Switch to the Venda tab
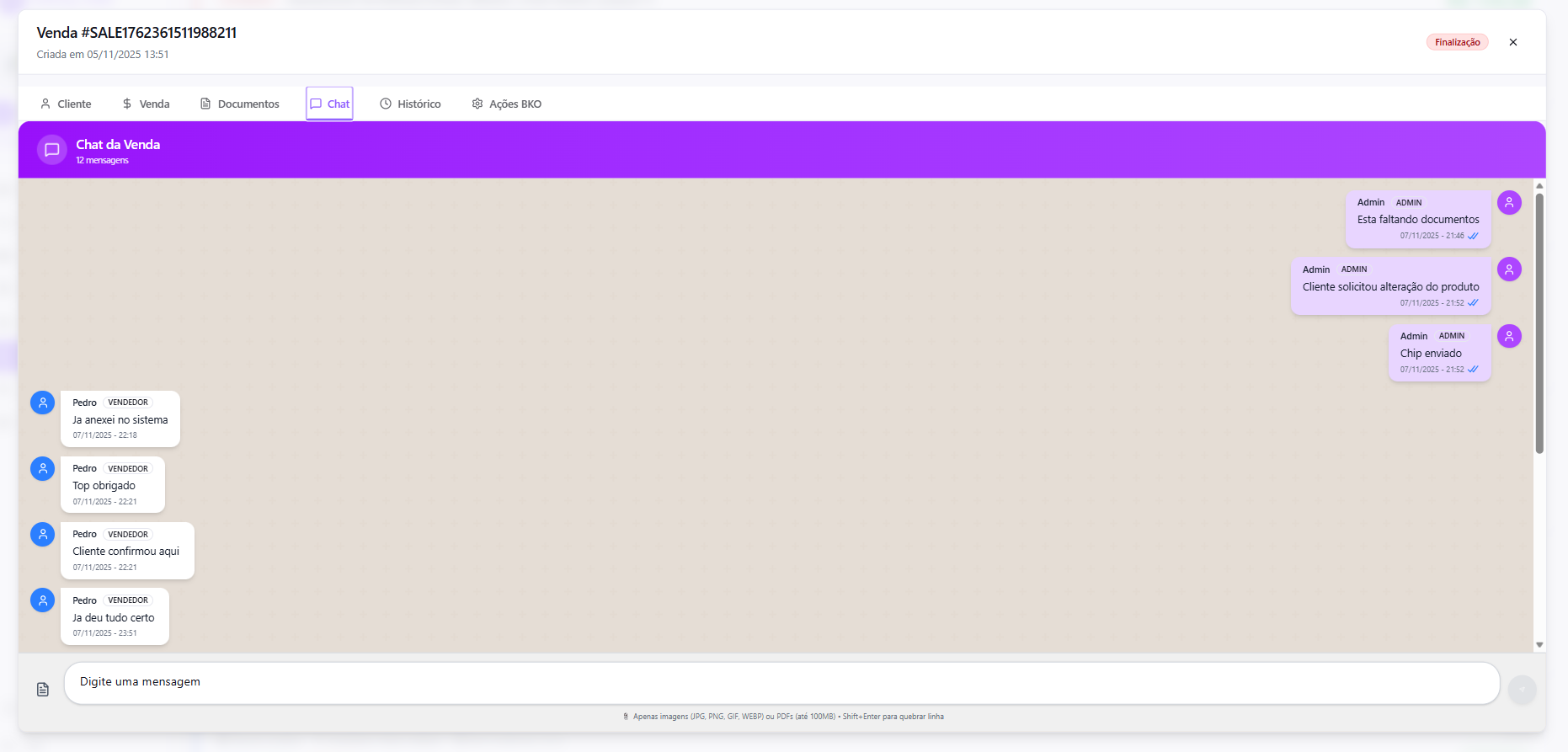The image size is (1568, 752). (x=146, y=104)
